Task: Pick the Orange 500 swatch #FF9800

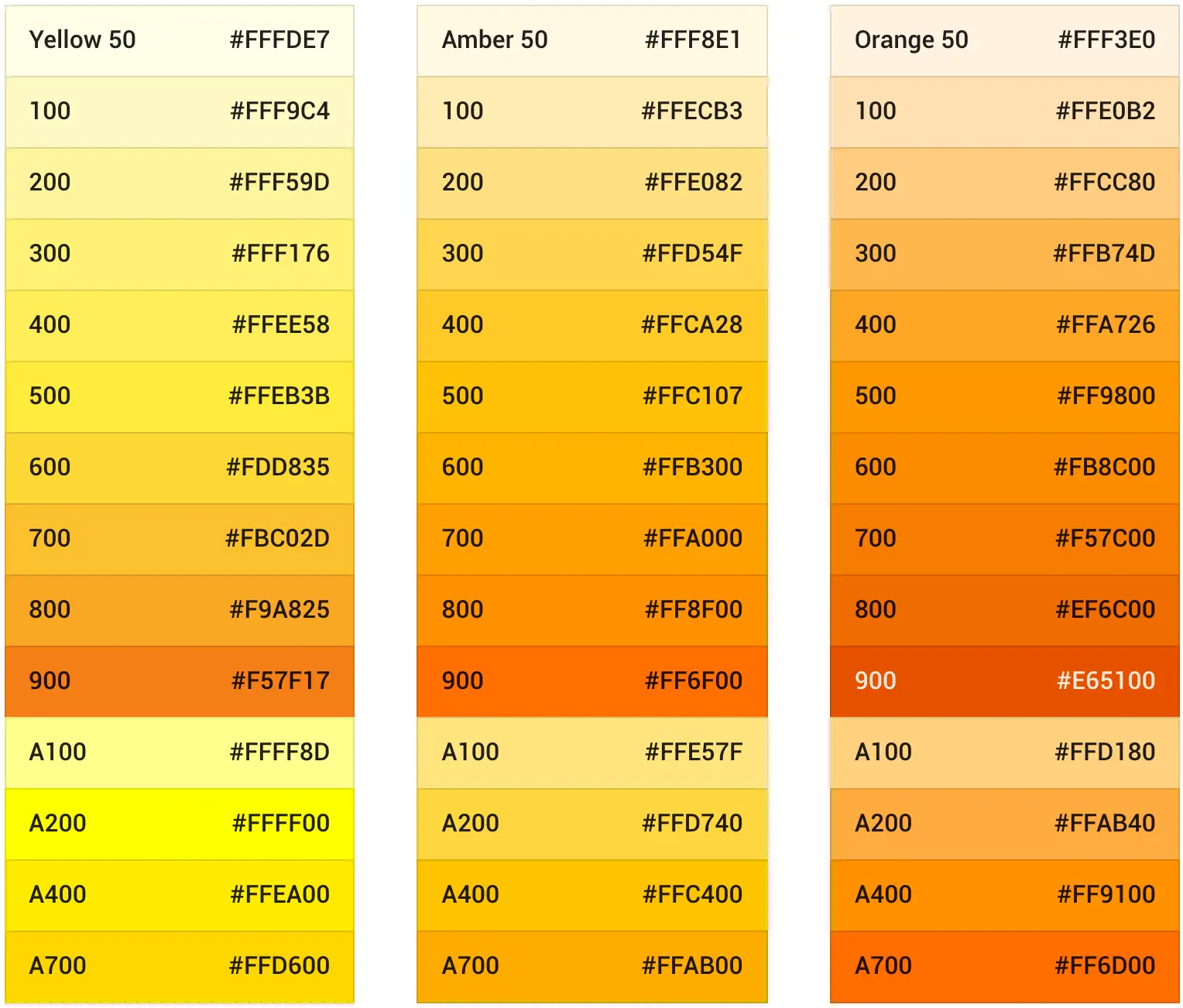Action: [x=1005, y=397]
